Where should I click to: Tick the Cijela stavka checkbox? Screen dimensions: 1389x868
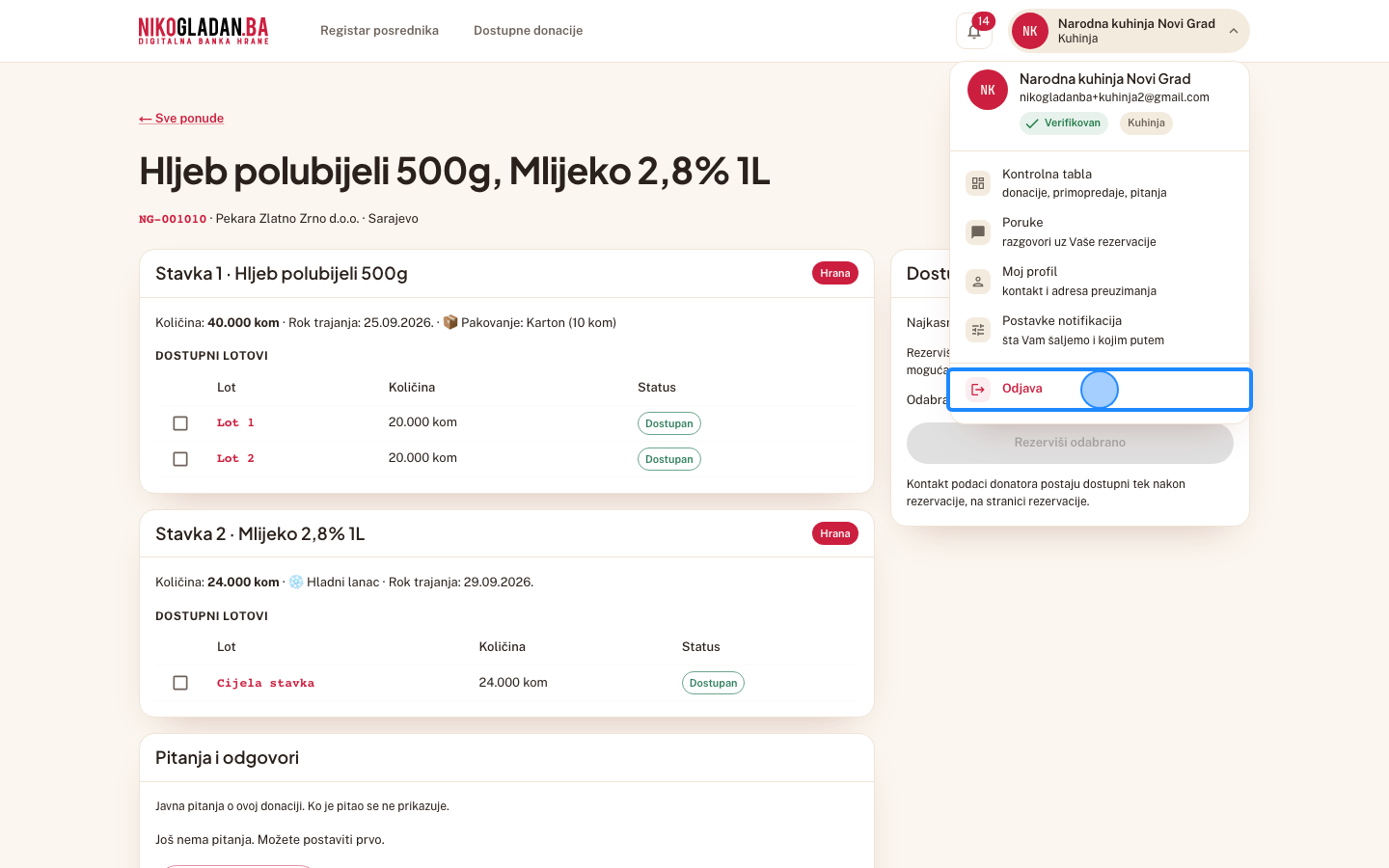coord(180,683)
